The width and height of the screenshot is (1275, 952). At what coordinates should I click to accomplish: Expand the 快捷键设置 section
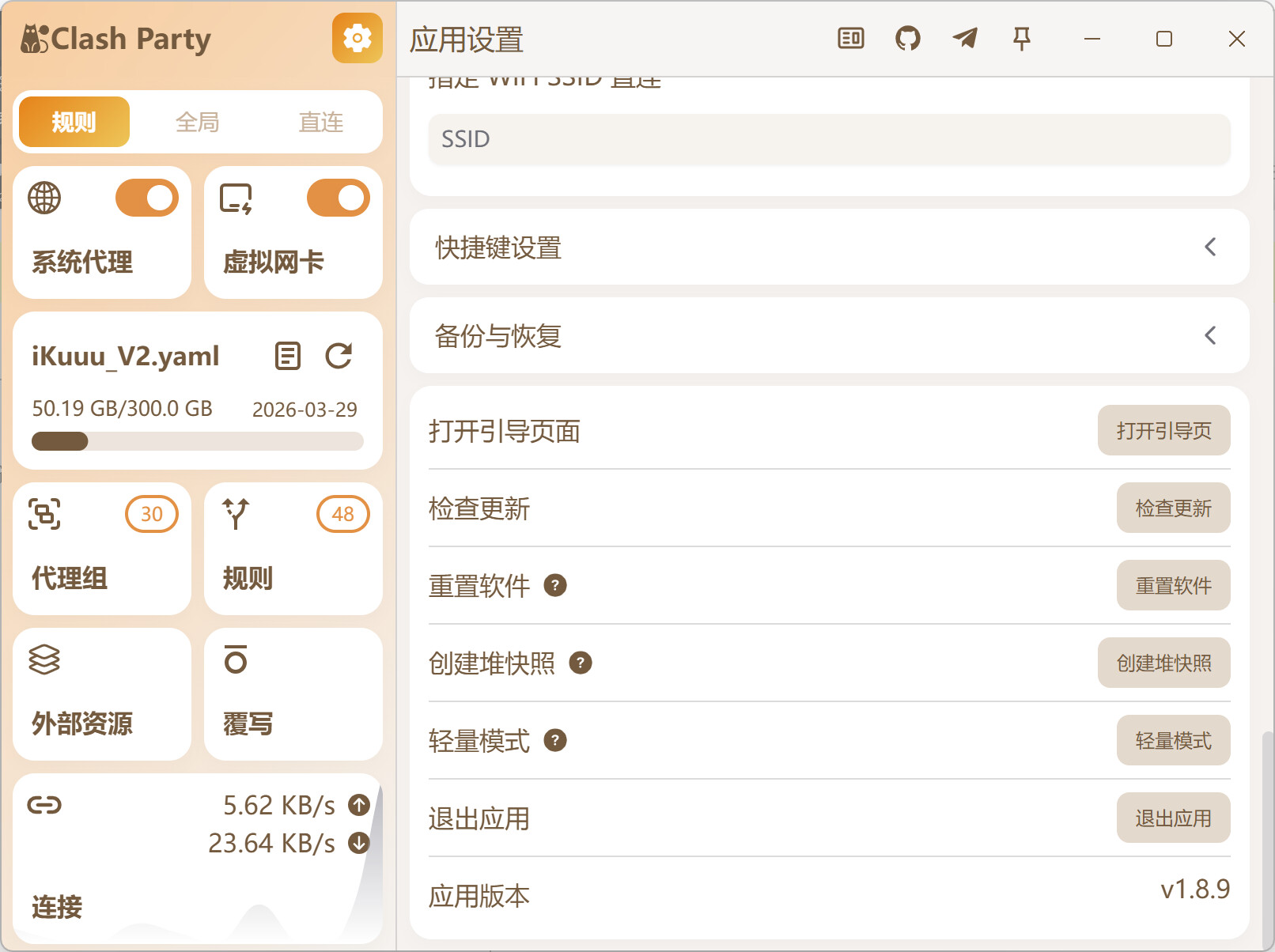pos(830,247)
